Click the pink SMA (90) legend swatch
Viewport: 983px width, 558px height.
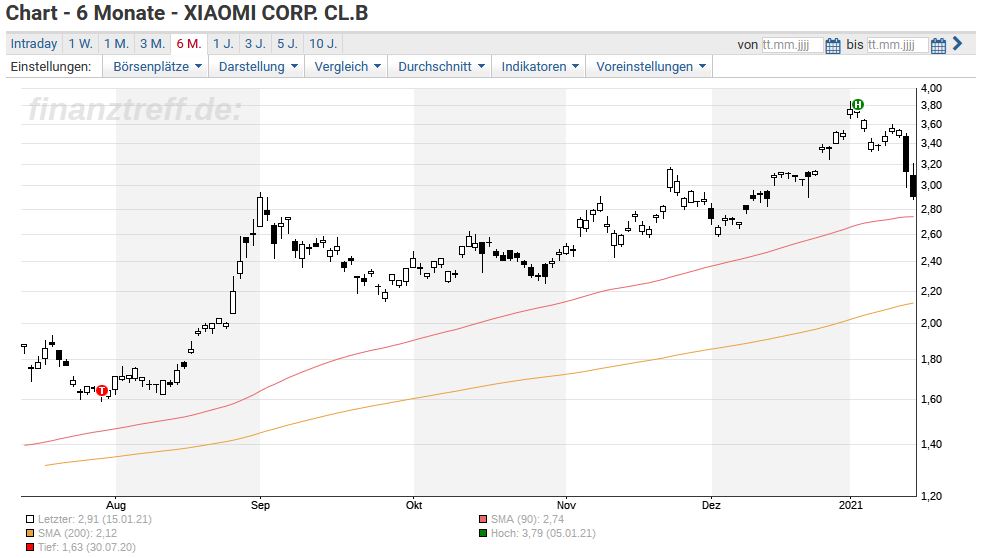click(x=482, y=519)
